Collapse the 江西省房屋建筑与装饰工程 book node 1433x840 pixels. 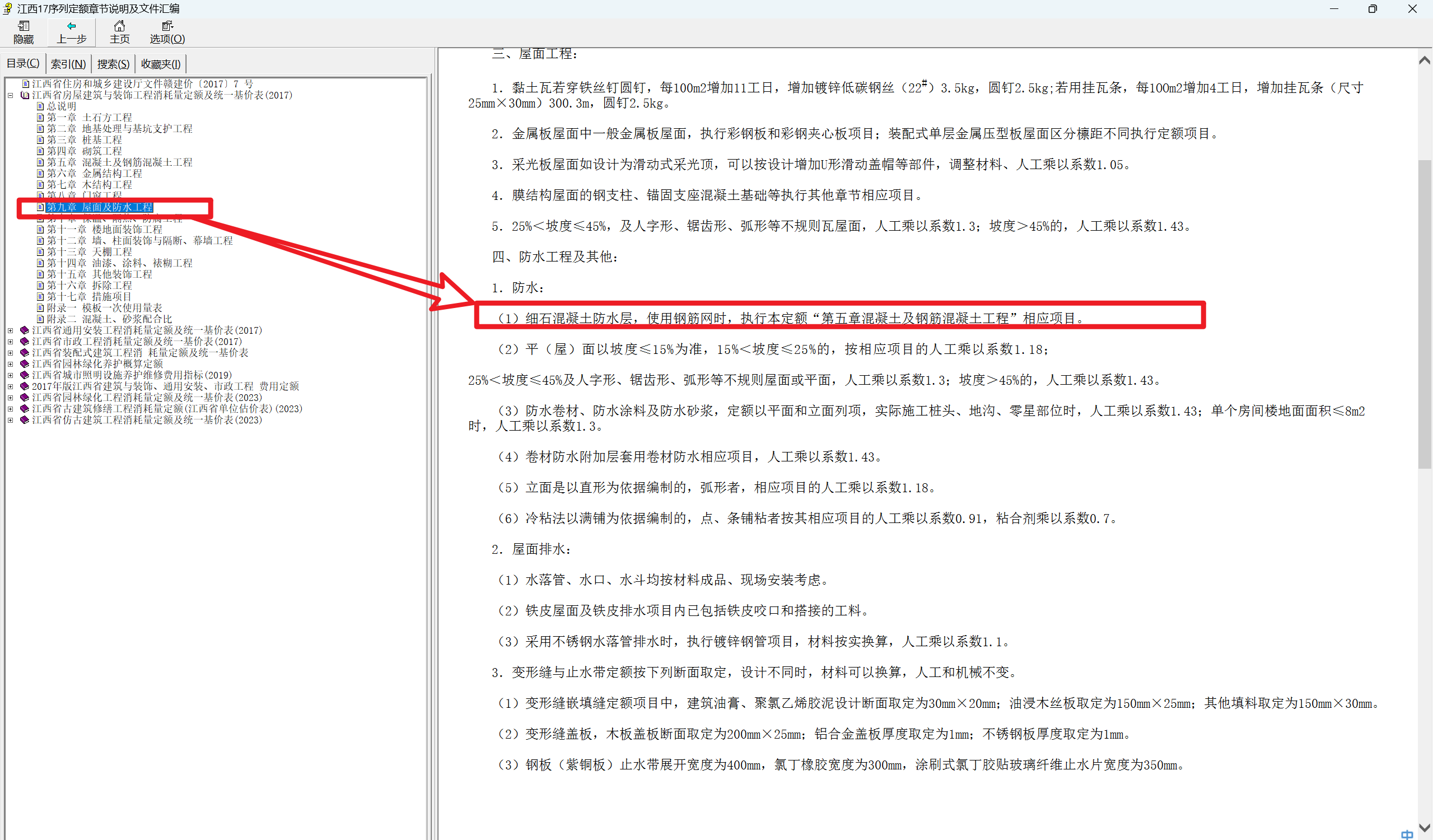pyautogui.click(x=10, y=96)
